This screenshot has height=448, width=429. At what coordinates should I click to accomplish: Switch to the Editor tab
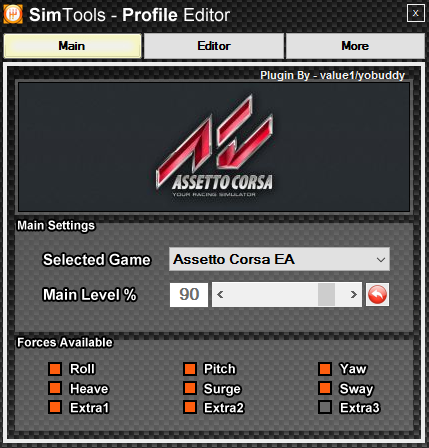coord(214,46)
